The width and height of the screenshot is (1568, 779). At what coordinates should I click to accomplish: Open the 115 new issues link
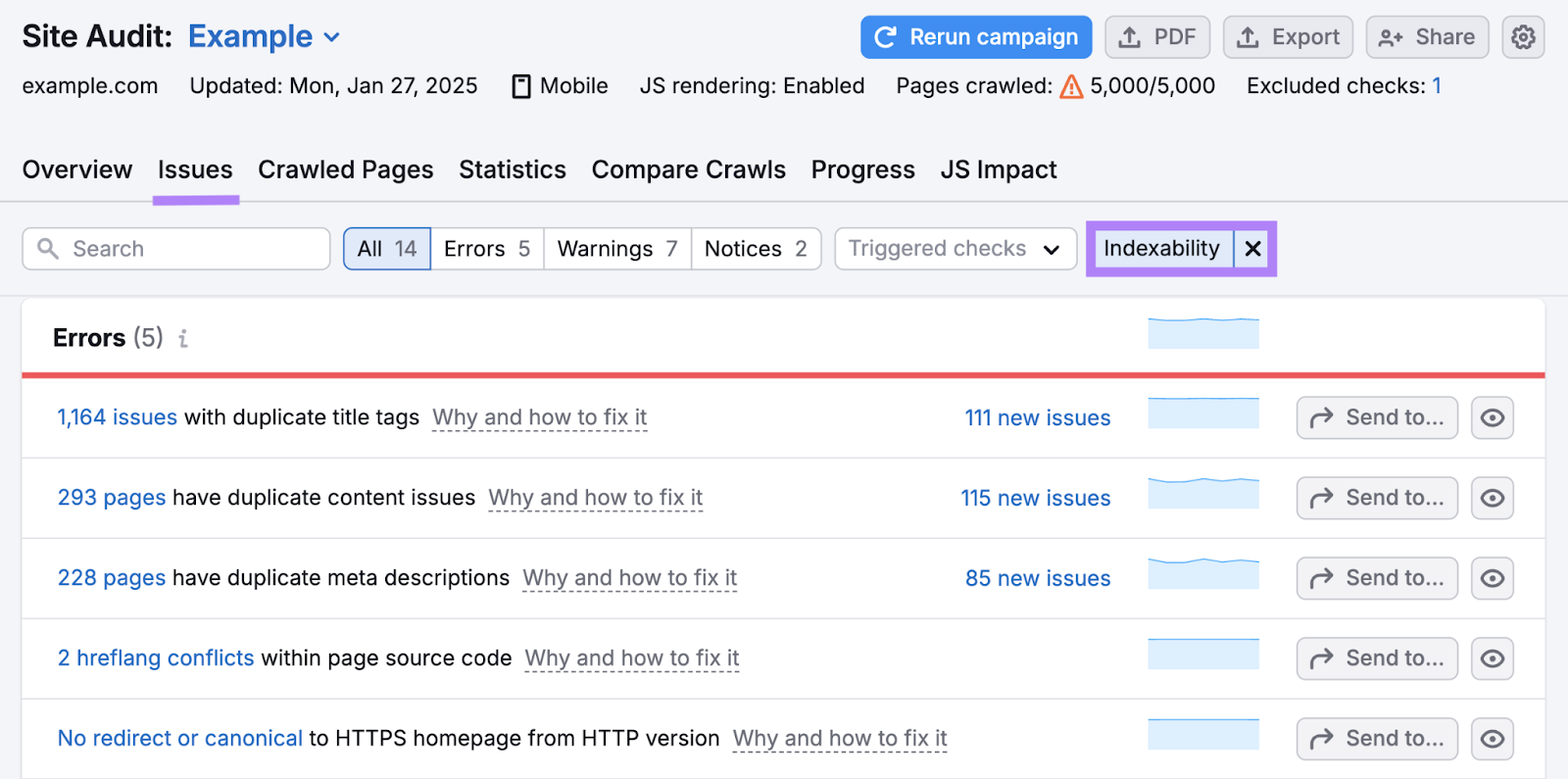pos(1036,499)
